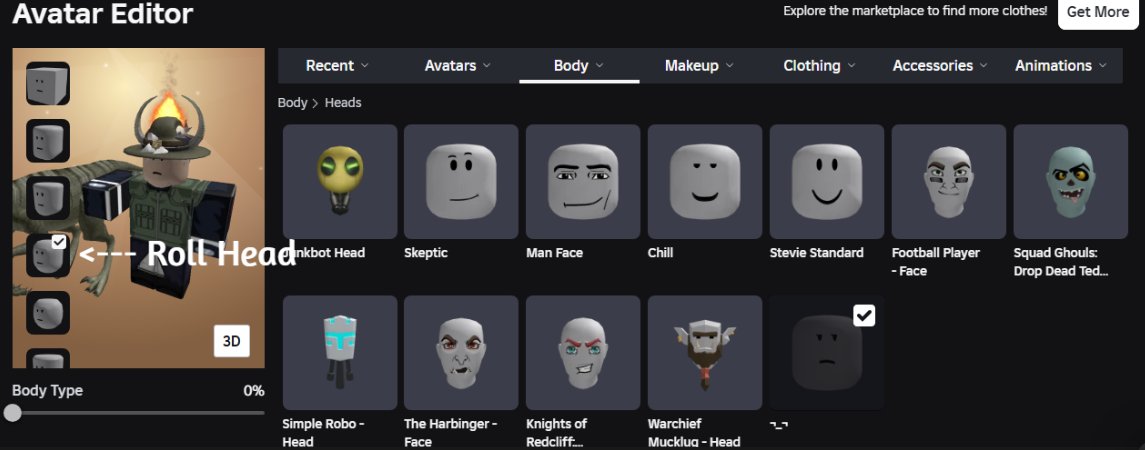Pick the Chill head image
The width and height of the screenshot is (1145, 450).
click(705, 182)
